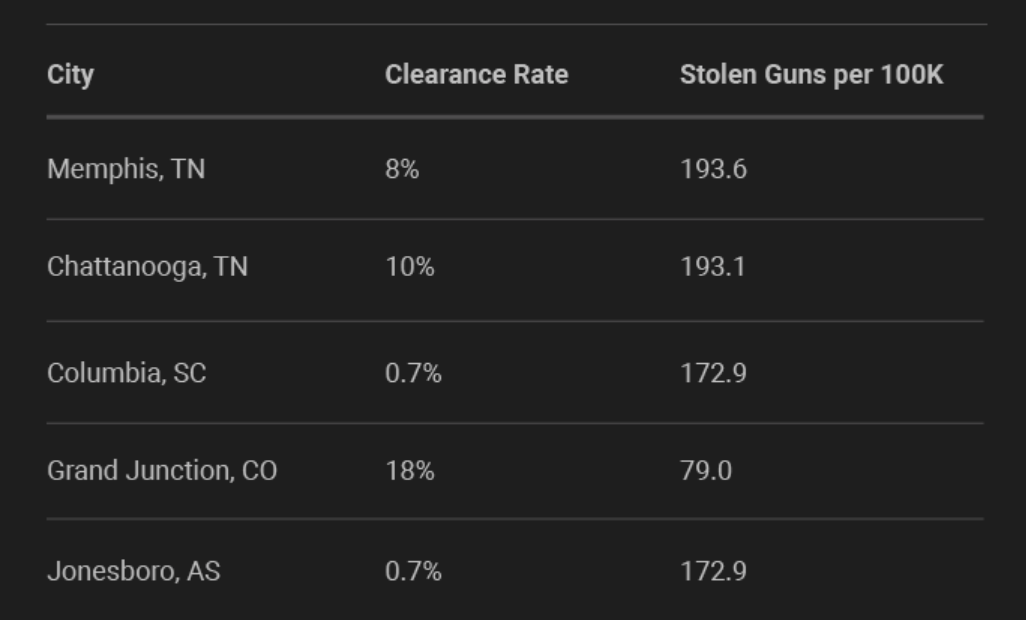Click the thin border line above the header
Image resolution: width=1026 pixels, height=620 pixels.
pyautogui.click(x=515, y=24)
